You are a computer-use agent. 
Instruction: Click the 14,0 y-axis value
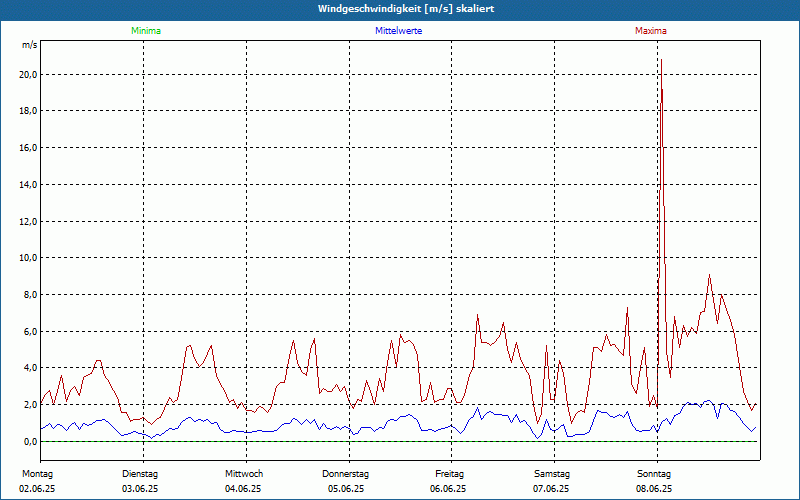tap(28, 185)
